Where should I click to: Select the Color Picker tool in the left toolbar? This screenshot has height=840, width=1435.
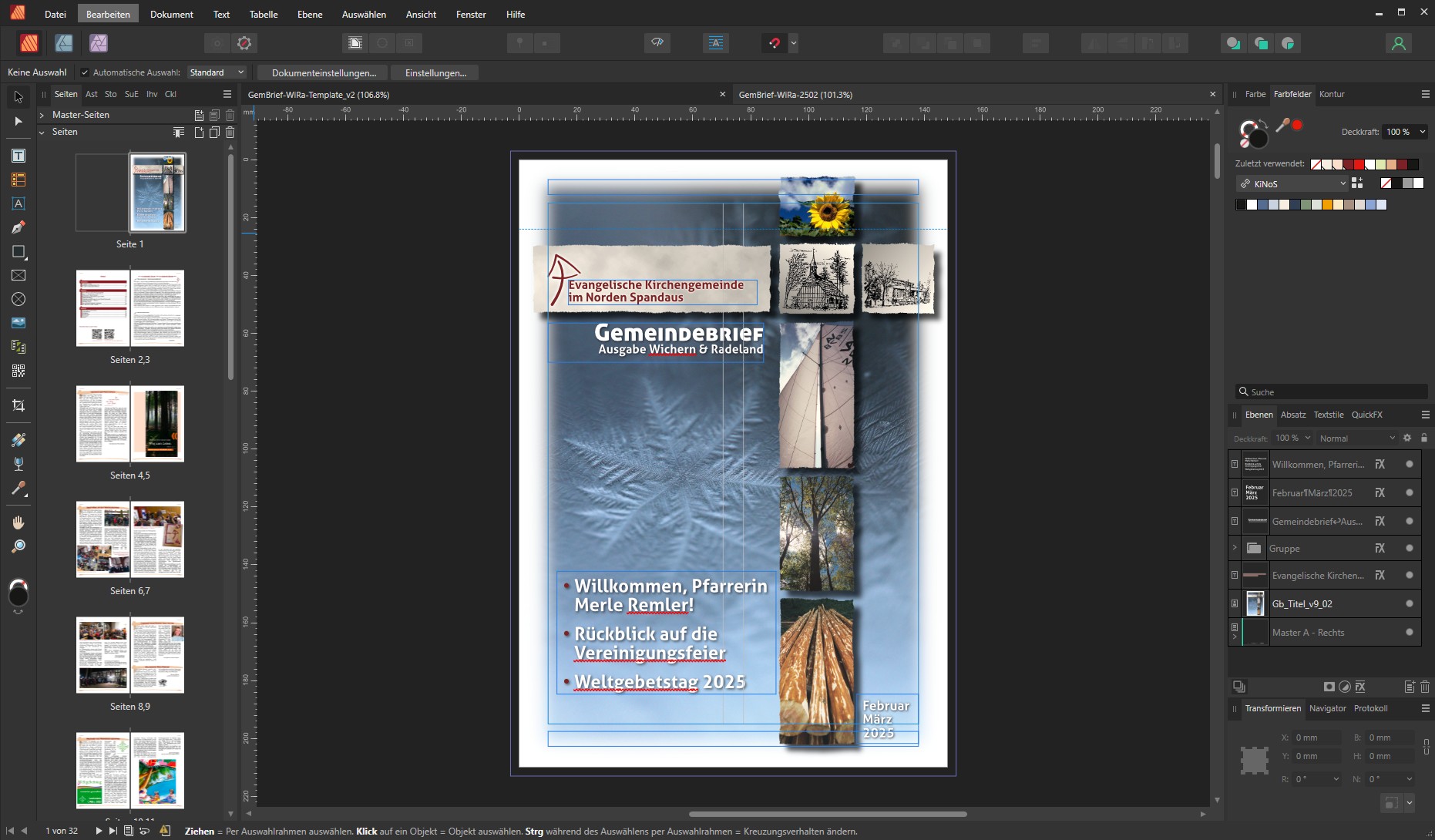pos(18,488)
